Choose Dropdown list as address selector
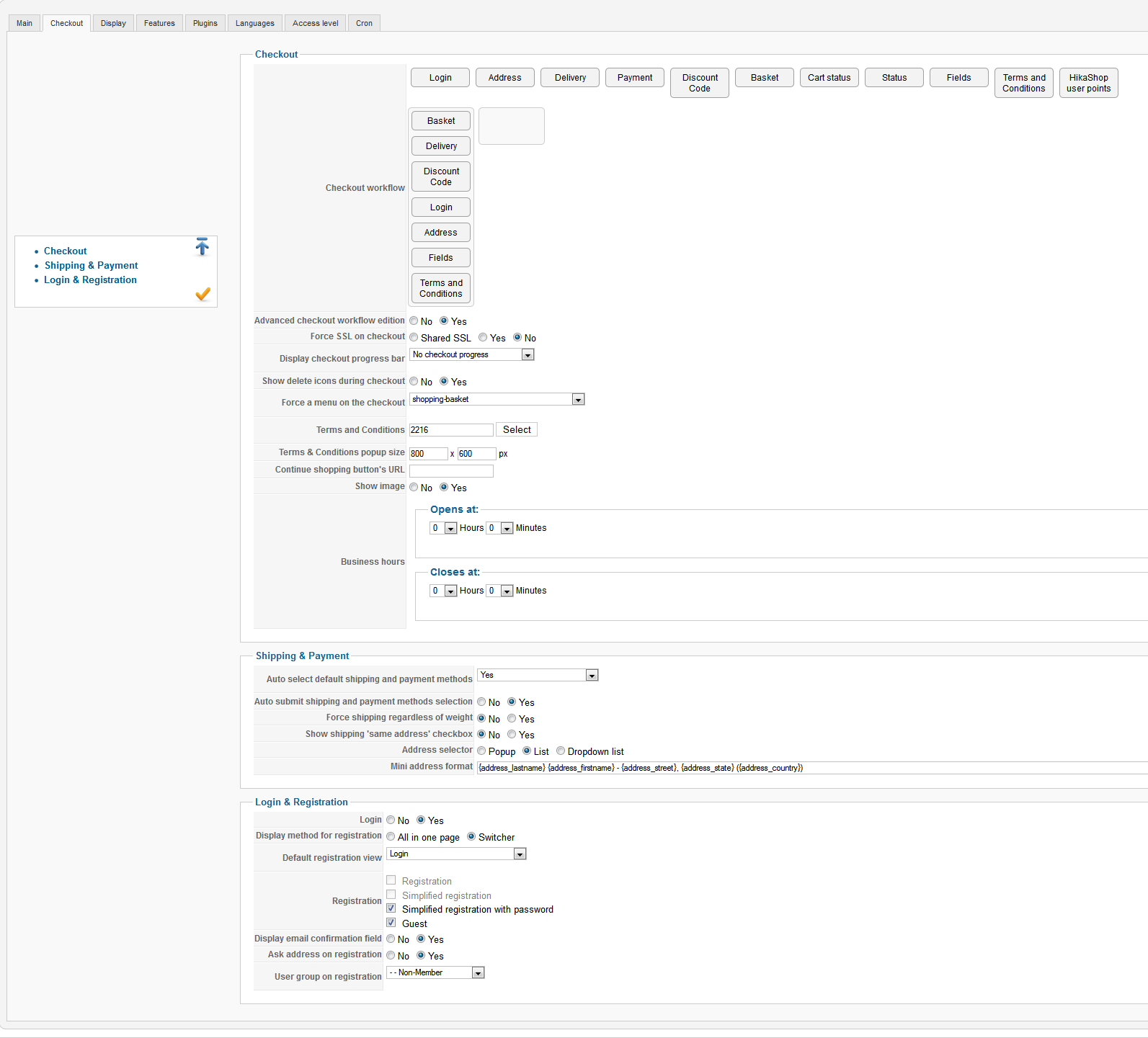 tap(561, 751)
